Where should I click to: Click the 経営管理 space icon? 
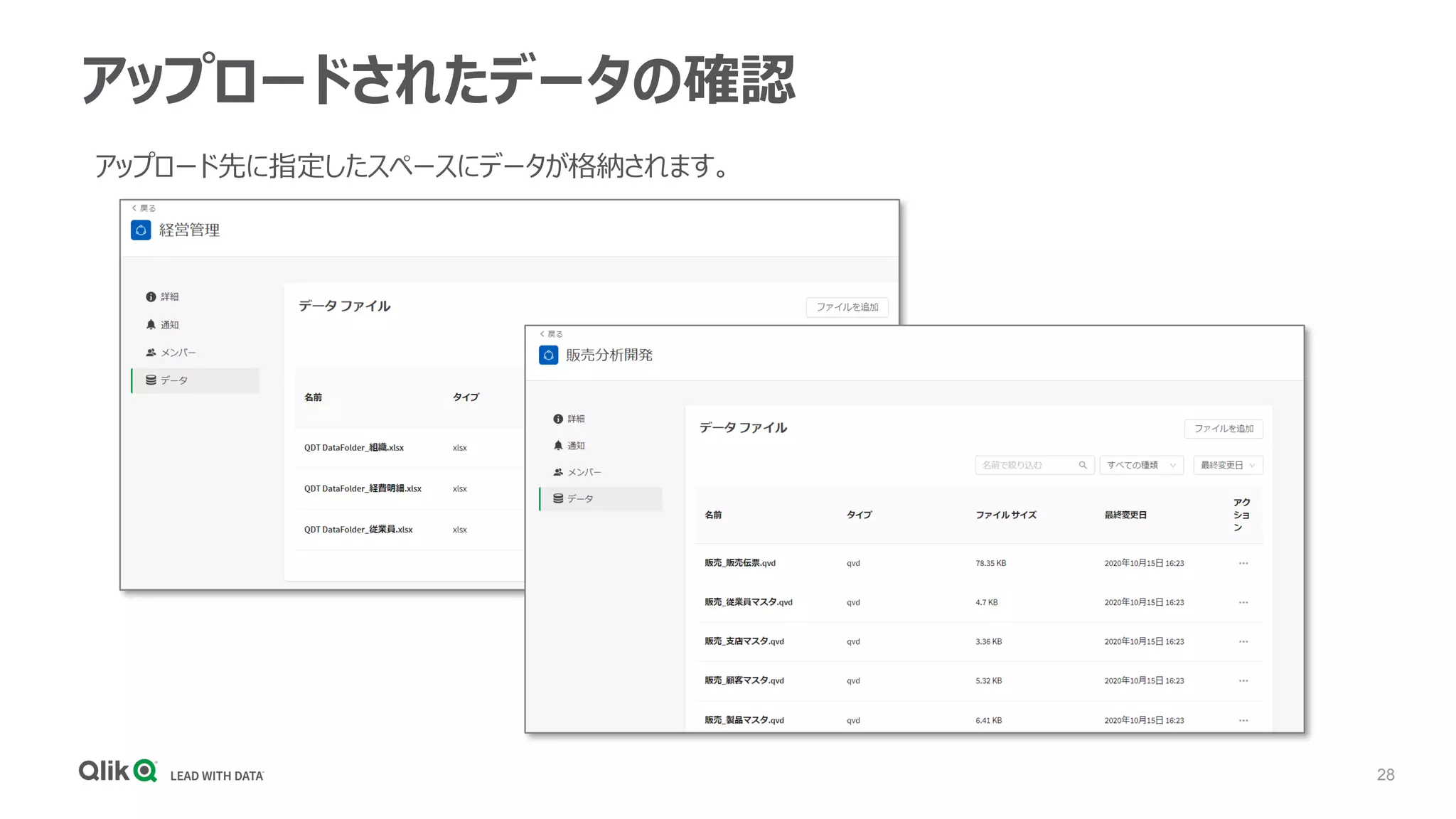[x=141, y=230]
